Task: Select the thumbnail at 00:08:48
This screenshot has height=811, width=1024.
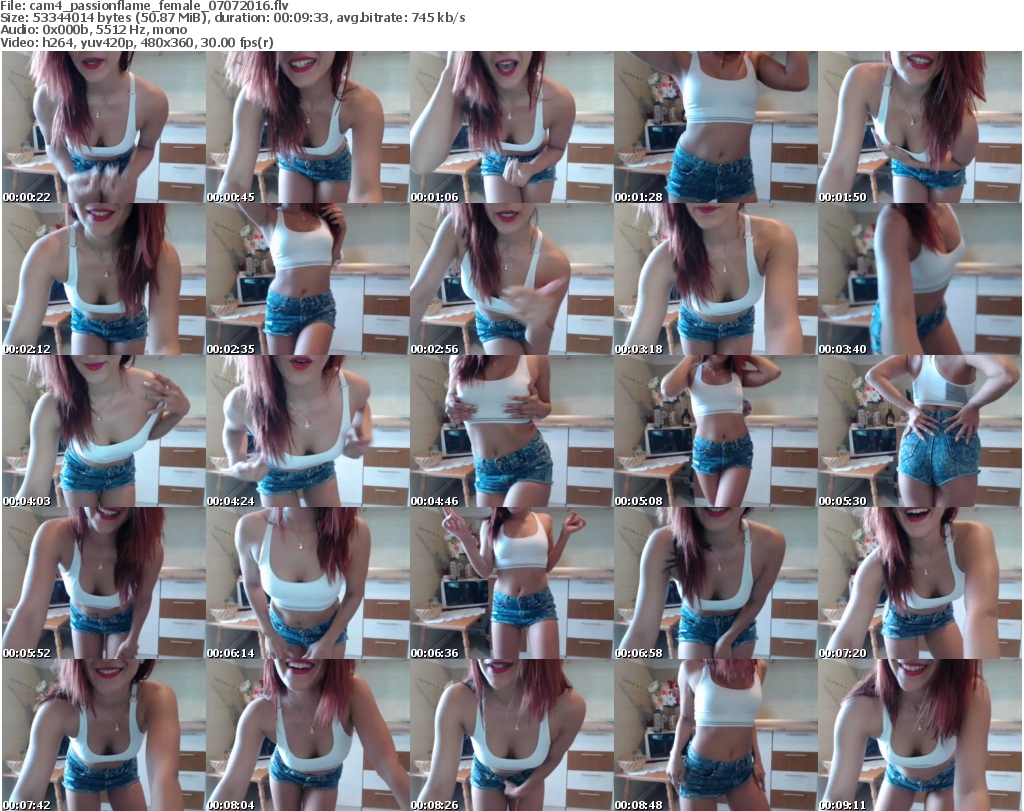Action: pos(716,735)
